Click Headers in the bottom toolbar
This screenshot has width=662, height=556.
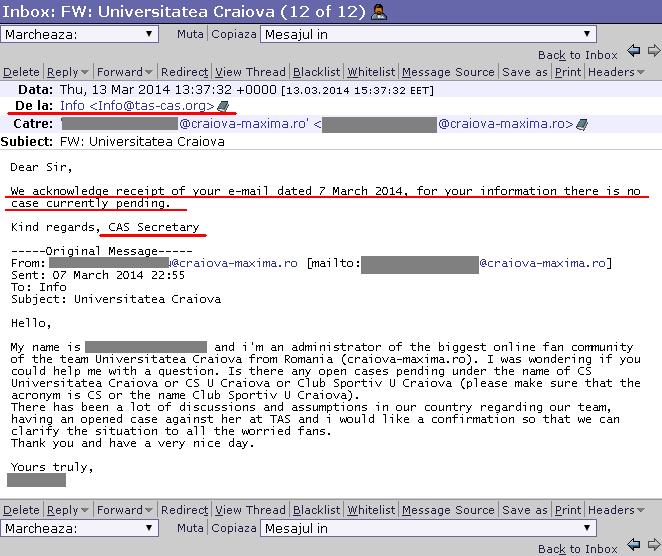(x=611, y=510)
